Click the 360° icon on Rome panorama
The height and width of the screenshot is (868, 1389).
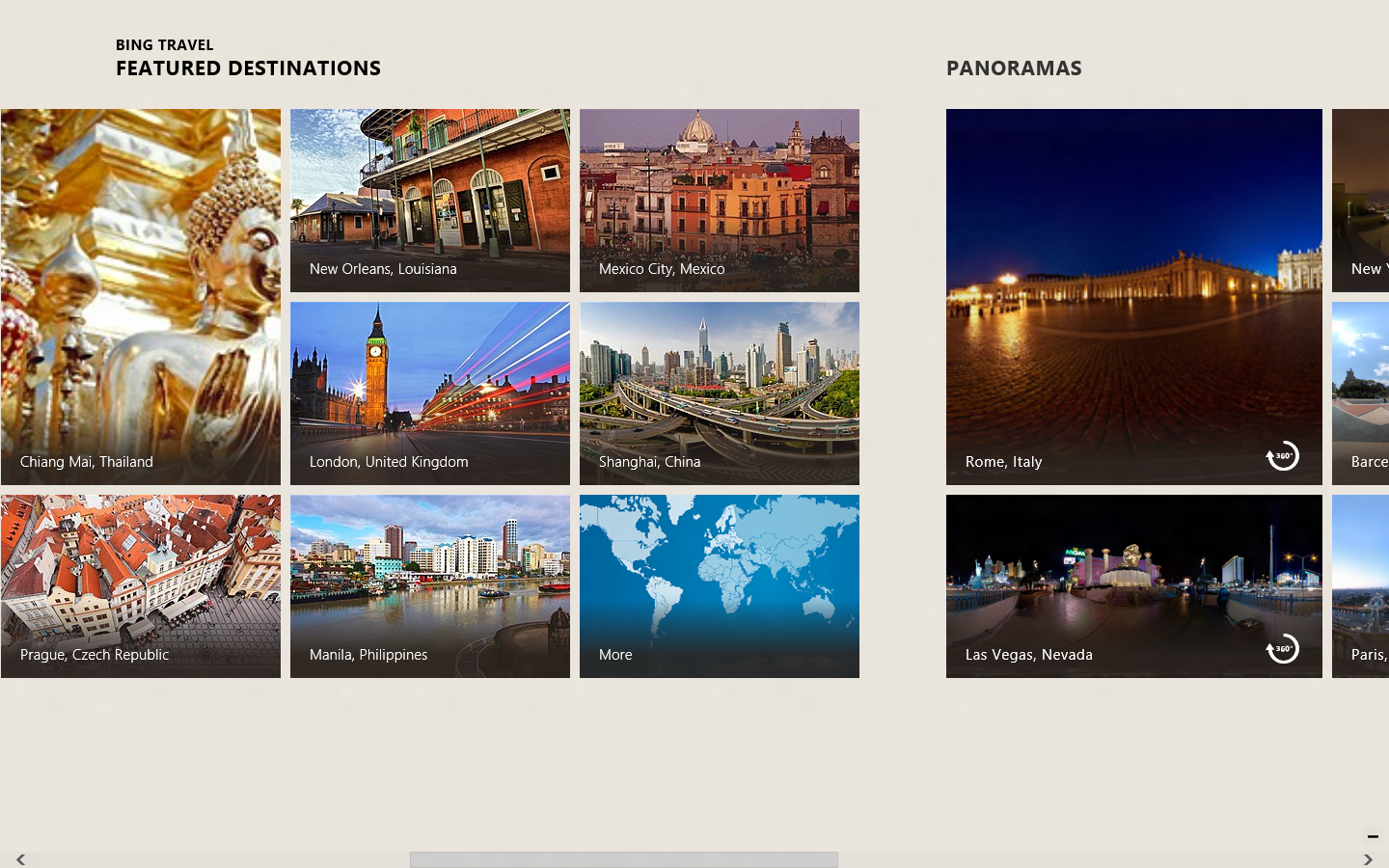1282,456
